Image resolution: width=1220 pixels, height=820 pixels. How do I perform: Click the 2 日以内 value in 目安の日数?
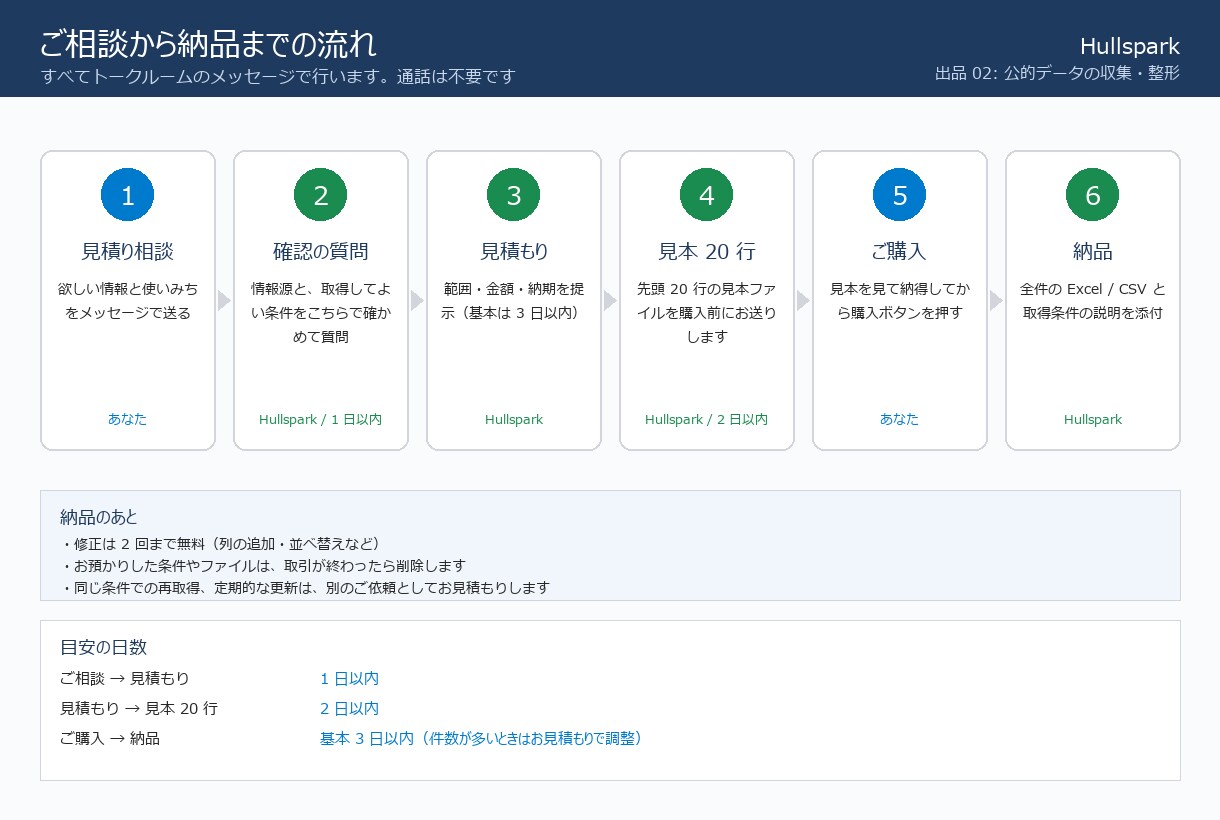349,708
